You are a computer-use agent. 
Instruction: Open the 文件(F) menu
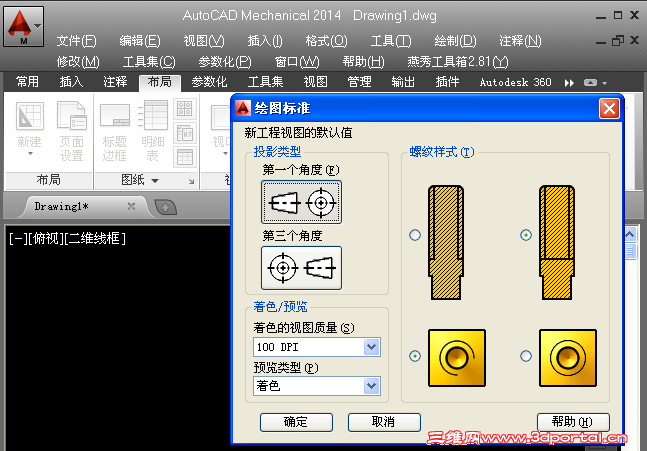pyautogui.click(x=76, y=41)
